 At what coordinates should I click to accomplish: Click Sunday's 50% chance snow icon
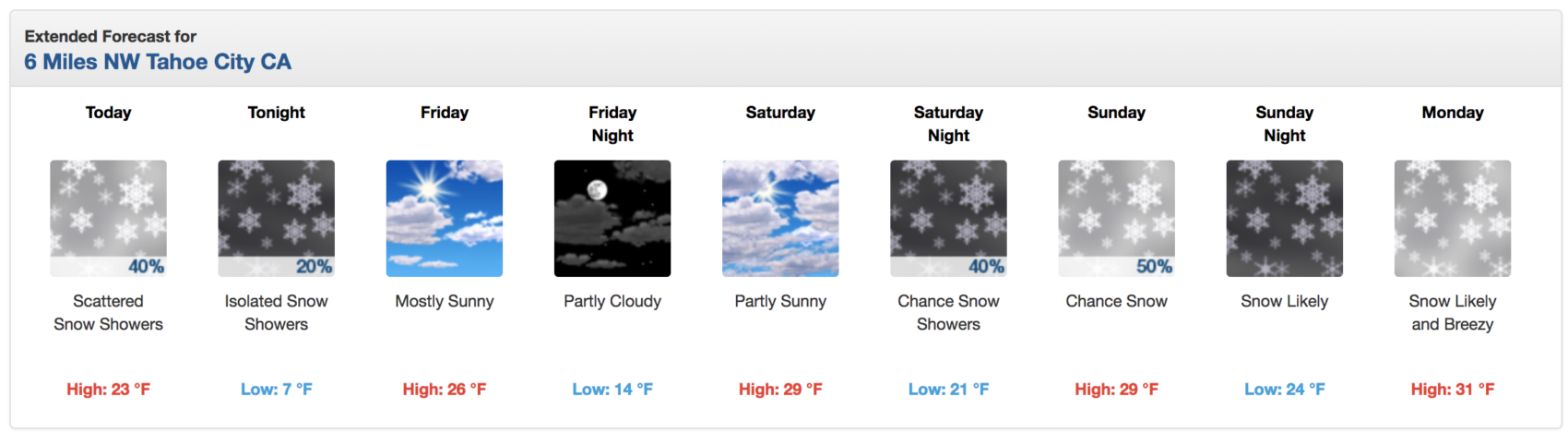1116,219
